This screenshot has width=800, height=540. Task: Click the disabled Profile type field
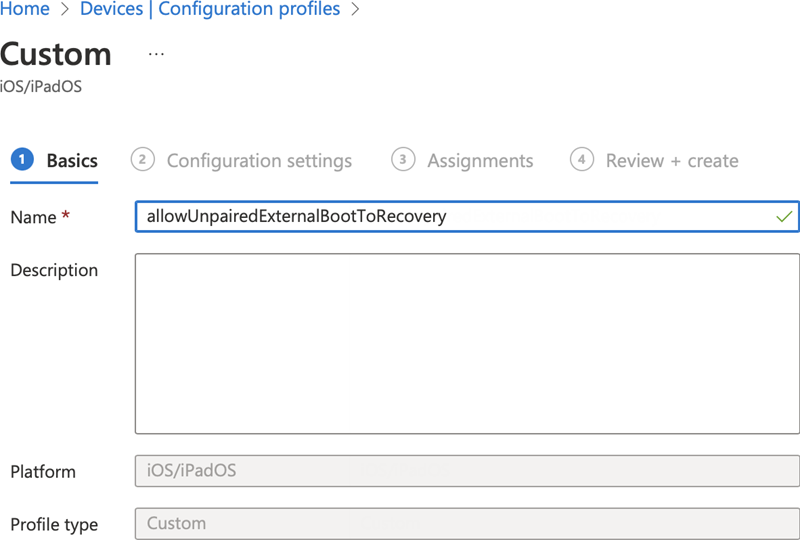[467, 523]
